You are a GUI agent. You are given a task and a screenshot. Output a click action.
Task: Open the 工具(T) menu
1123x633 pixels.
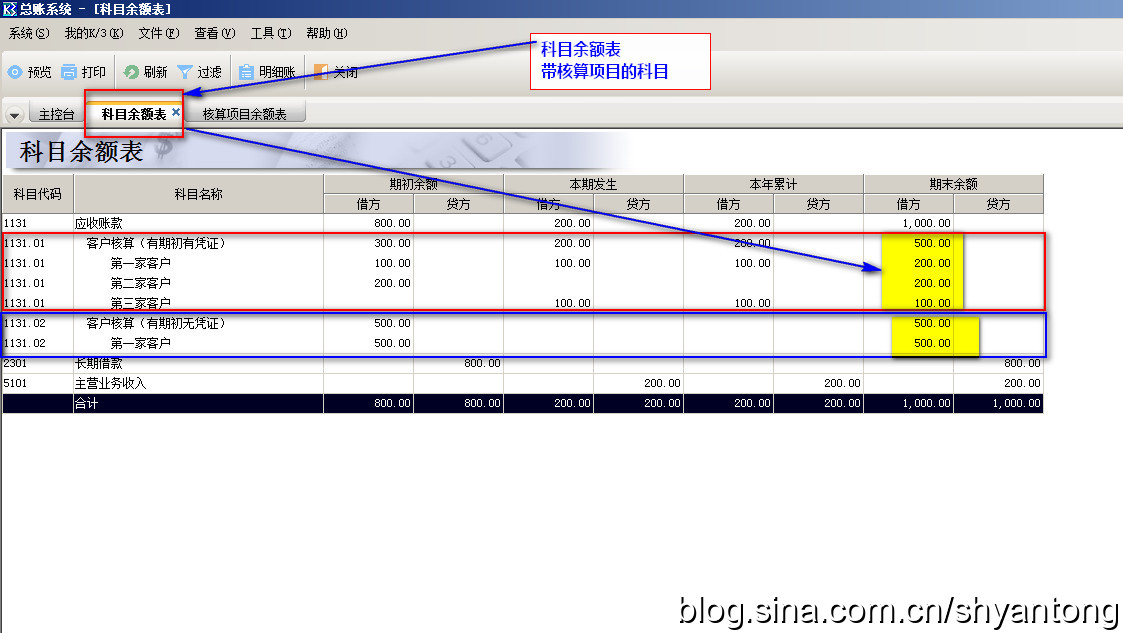pos(271,33)
